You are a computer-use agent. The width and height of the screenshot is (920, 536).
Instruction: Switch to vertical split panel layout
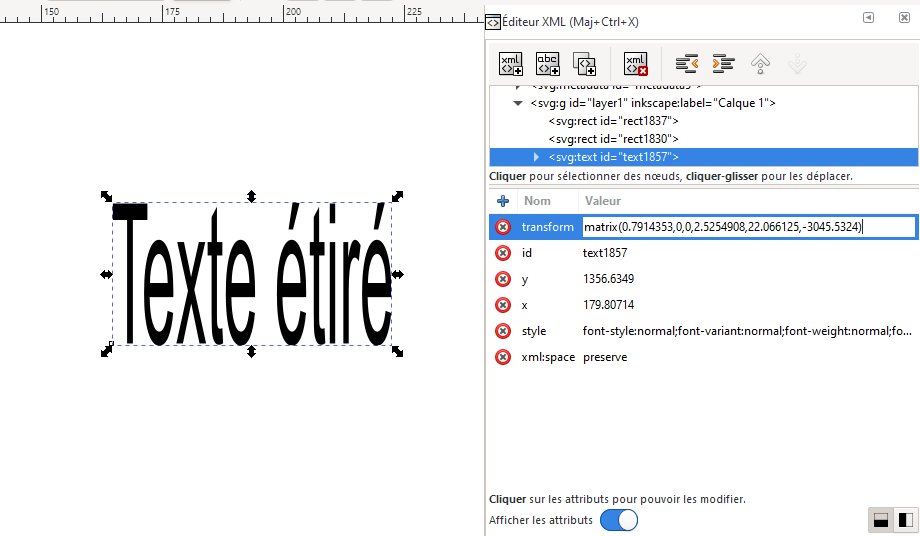pos(905,520)
